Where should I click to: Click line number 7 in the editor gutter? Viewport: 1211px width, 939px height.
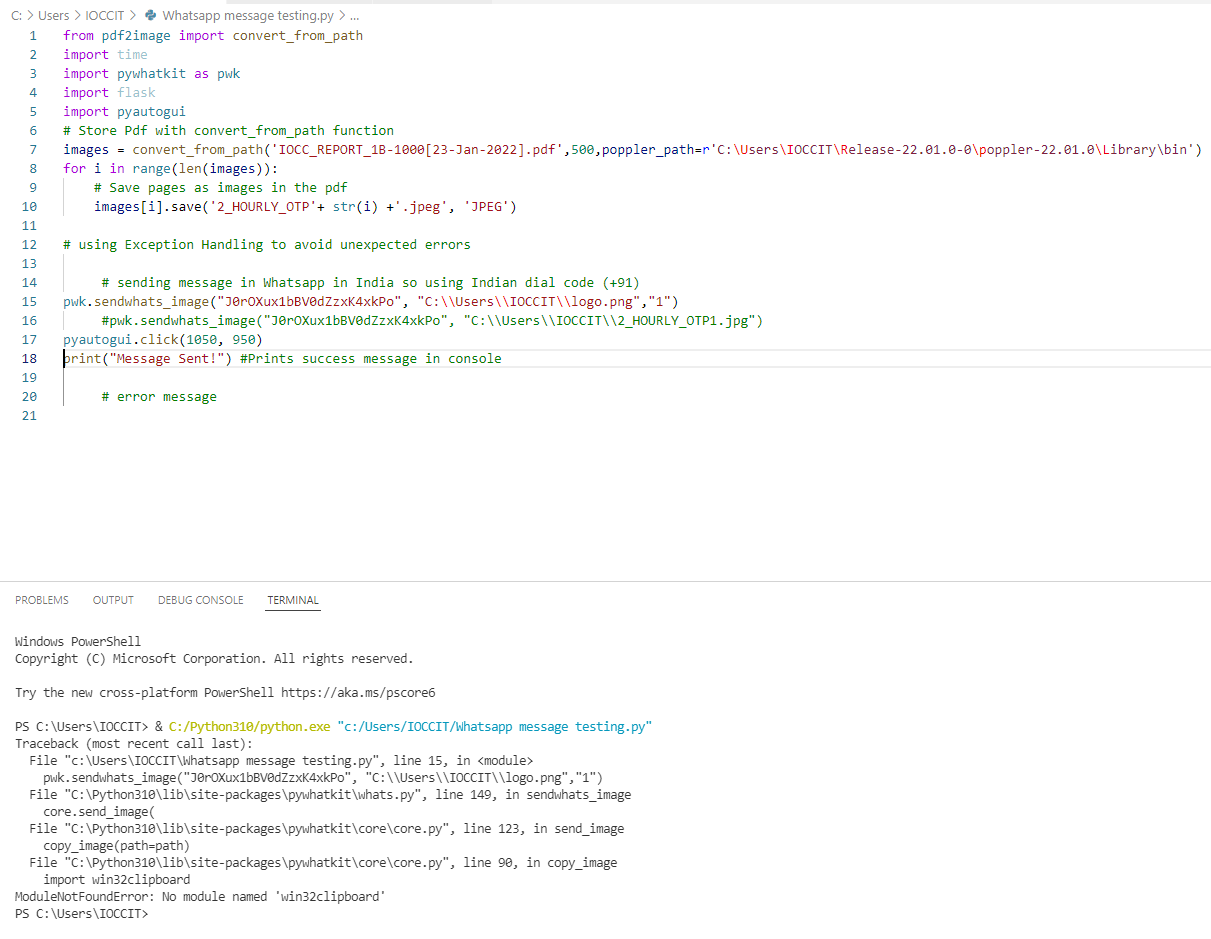[x=32, y=148]
